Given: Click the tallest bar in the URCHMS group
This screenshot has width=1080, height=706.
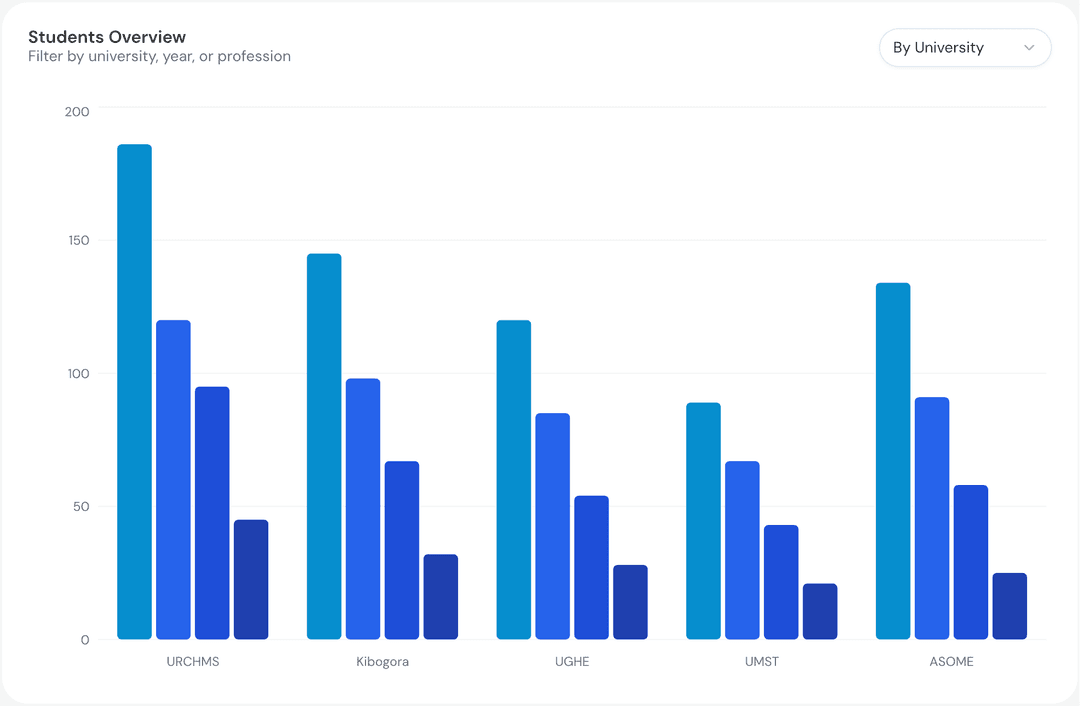Looking at the screenshot, I should 134,391.
